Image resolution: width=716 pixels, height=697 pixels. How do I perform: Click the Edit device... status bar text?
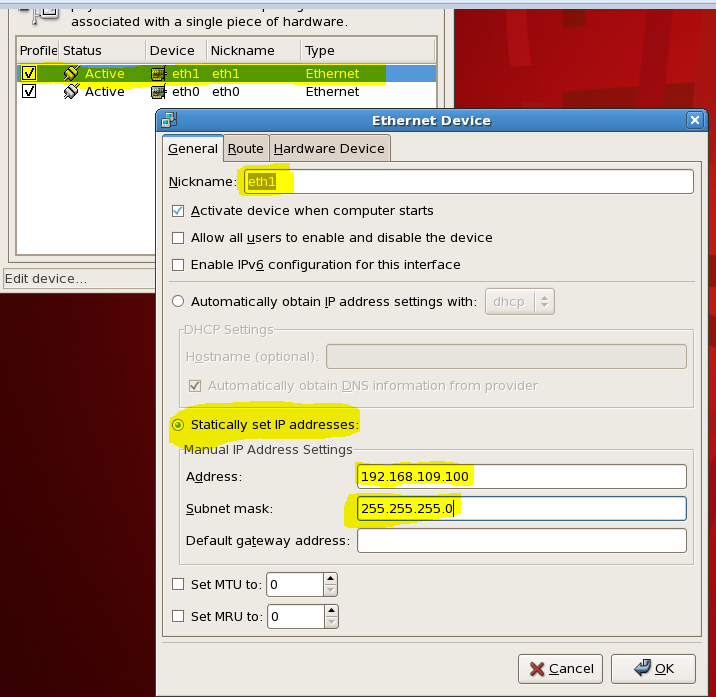click(46, 279)
